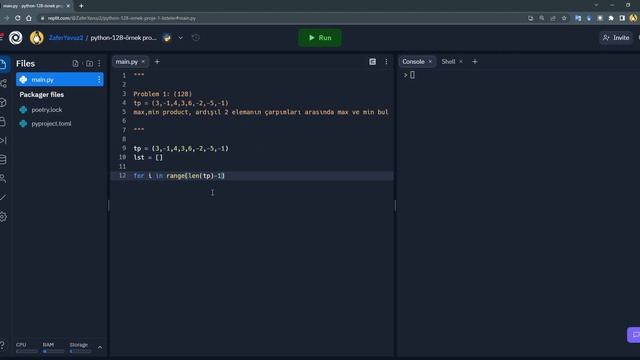Open the history icon in header

pyautogui.click(x=196, y=38)
